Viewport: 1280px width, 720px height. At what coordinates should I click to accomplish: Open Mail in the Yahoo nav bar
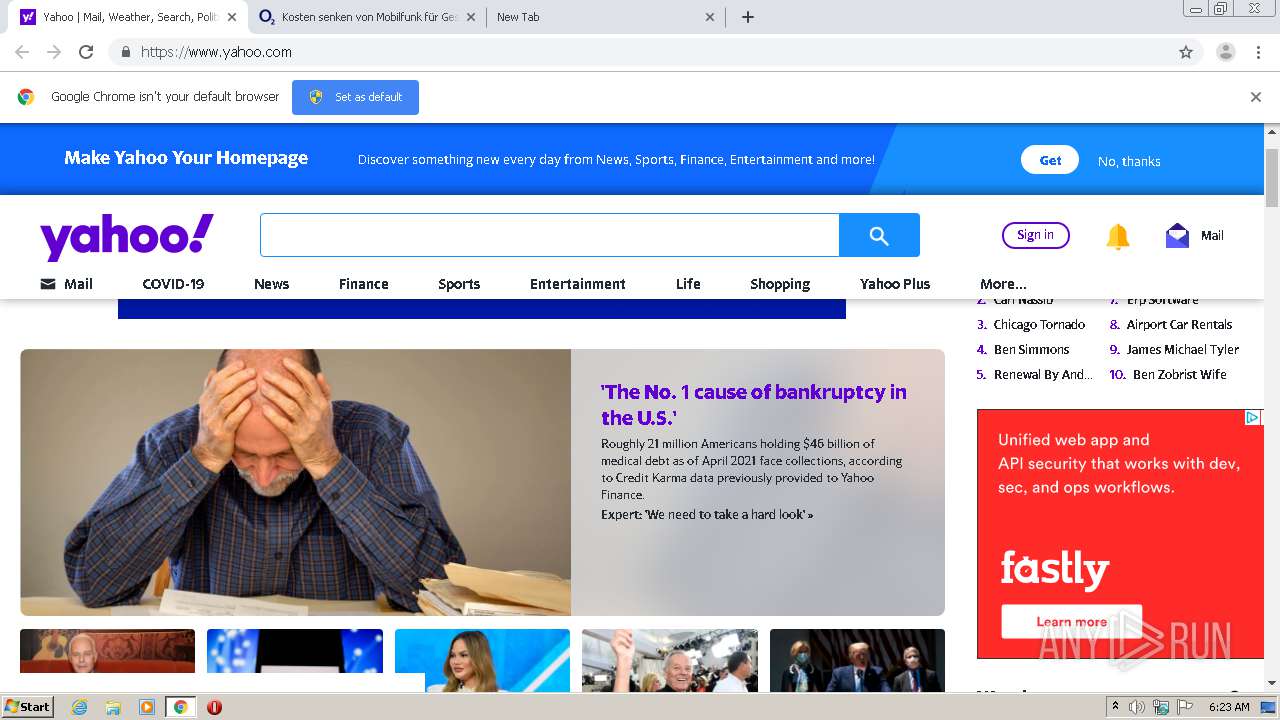[x=66, y=284]
